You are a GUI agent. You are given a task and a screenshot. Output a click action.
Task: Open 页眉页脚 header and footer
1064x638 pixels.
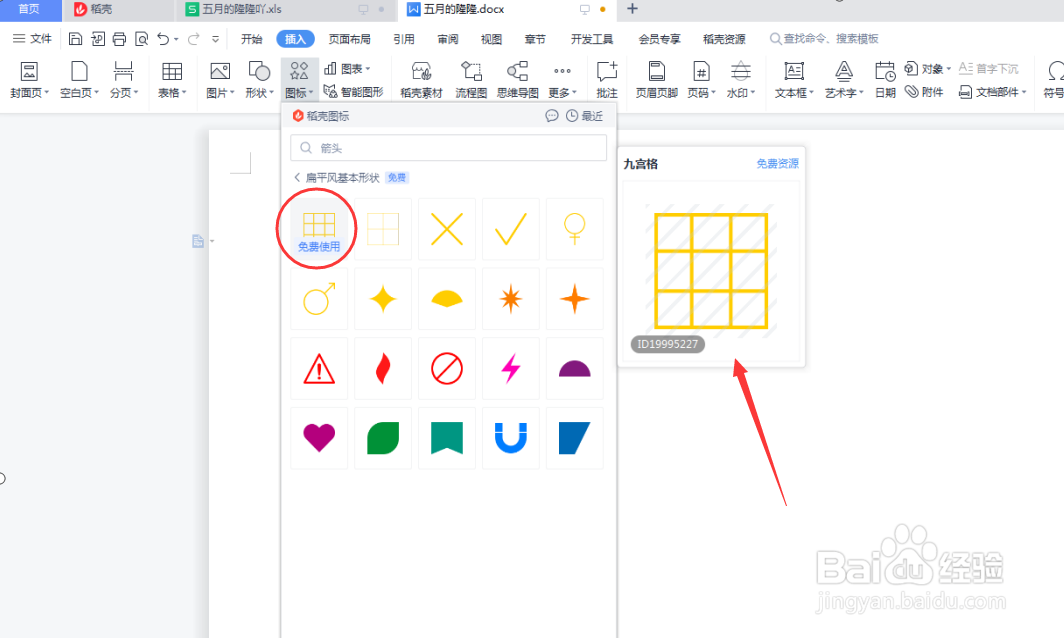coord(656,79)
